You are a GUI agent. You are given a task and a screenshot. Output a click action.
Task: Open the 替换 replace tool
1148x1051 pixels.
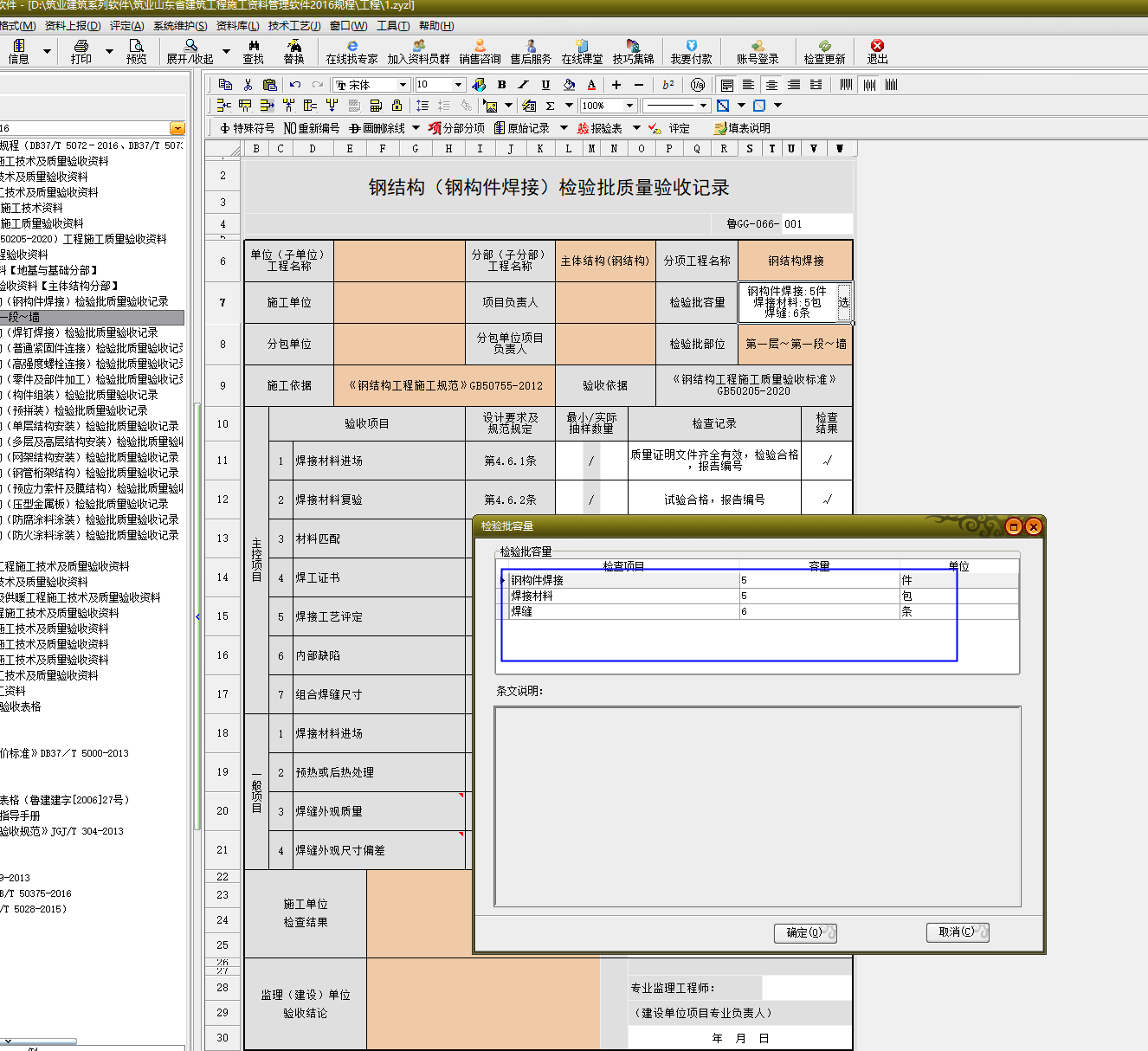click(x=294, y=52)
